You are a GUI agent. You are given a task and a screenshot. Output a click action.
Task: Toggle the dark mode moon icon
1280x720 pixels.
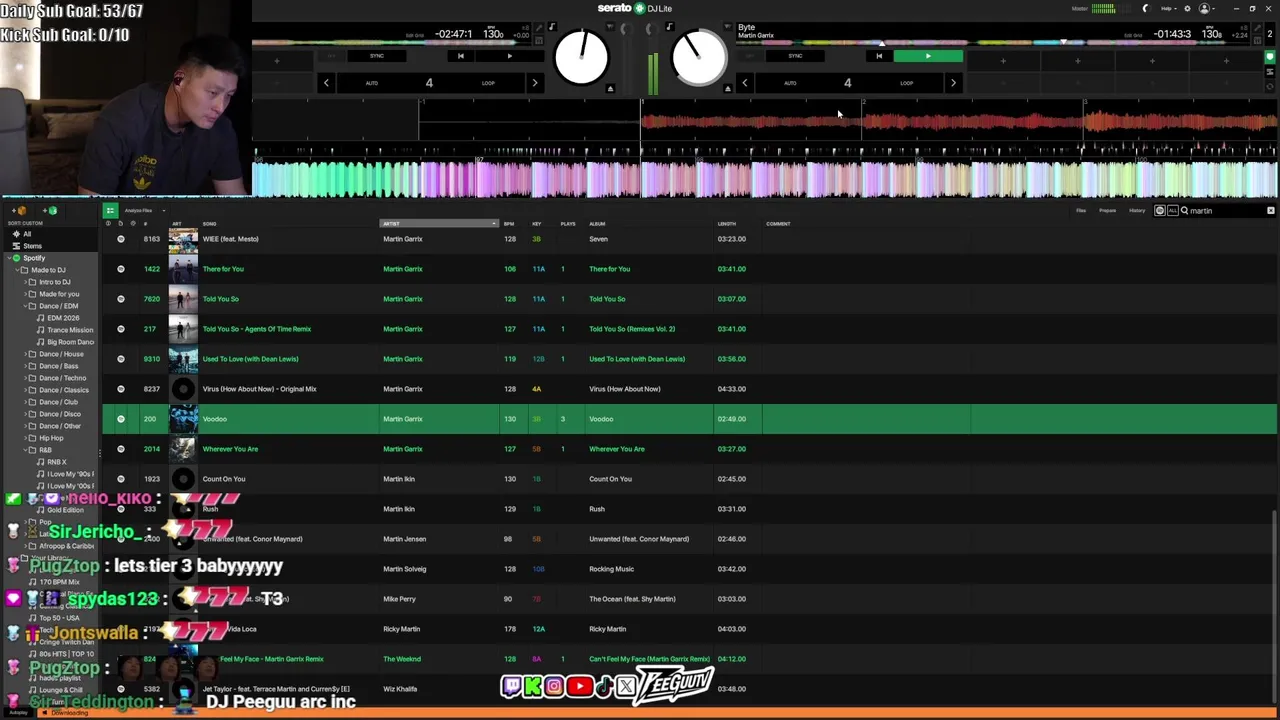click(1146, 8)
